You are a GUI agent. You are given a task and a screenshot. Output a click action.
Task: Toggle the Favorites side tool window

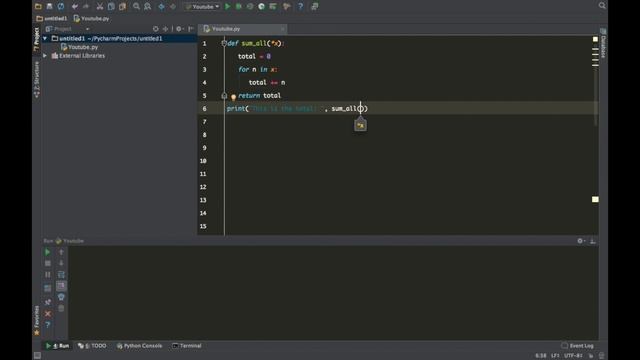point(37,320)
